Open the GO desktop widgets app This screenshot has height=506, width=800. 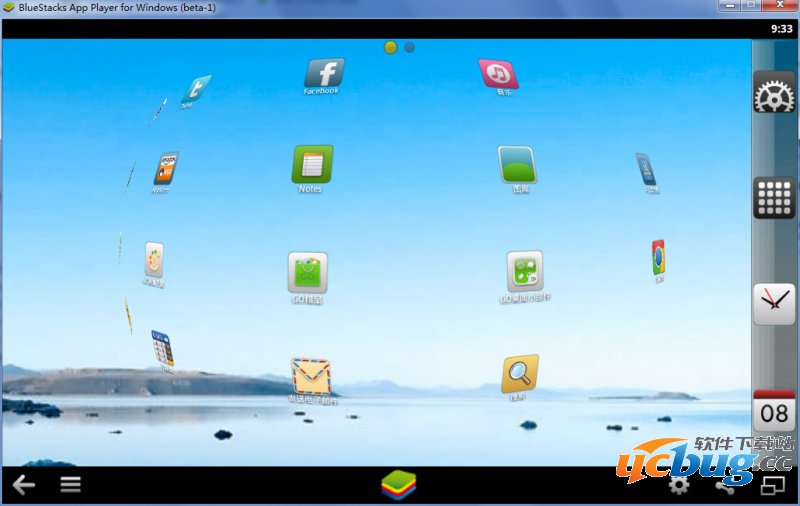coord(525,271)
